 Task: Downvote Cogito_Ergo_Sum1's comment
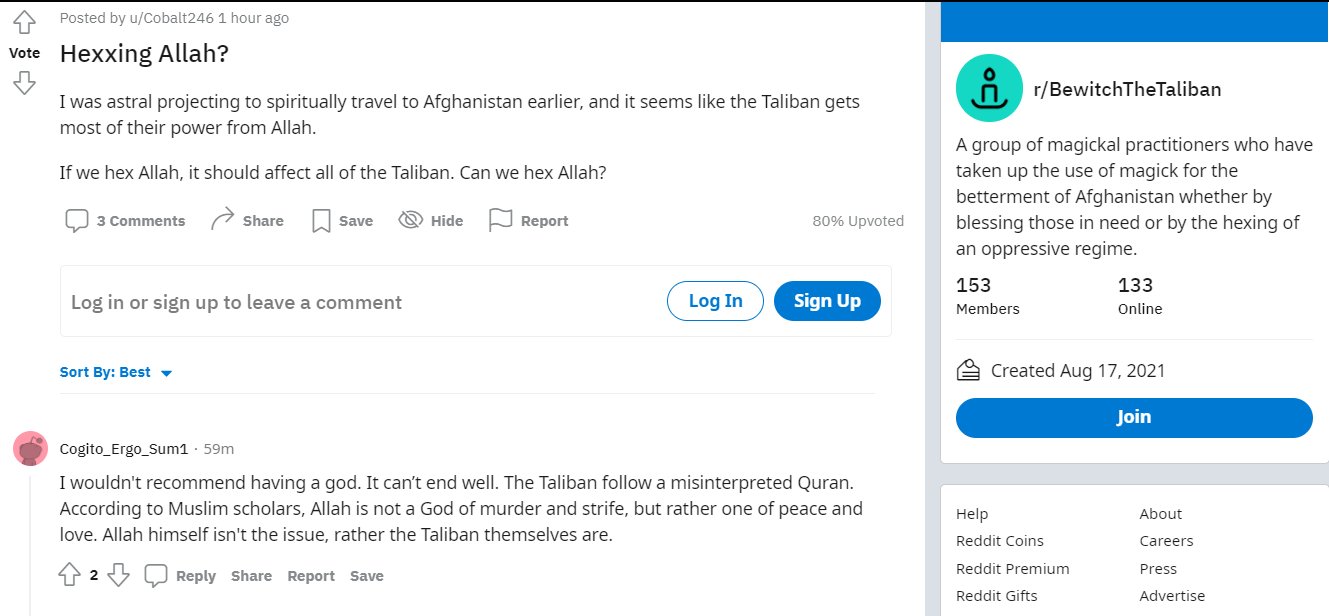point(118,575)
